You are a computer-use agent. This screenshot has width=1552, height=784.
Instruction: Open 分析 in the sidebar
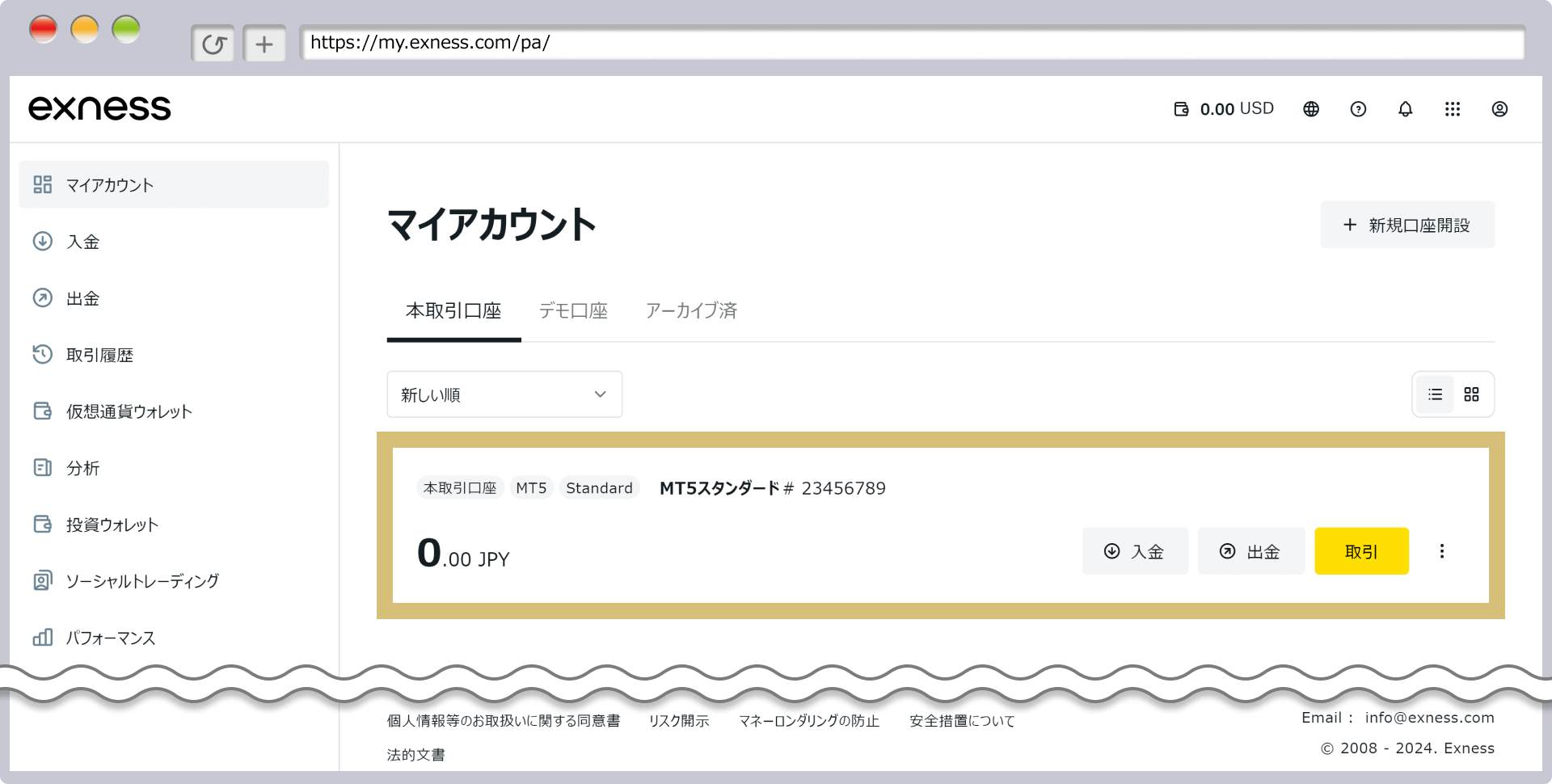(174, 467)
